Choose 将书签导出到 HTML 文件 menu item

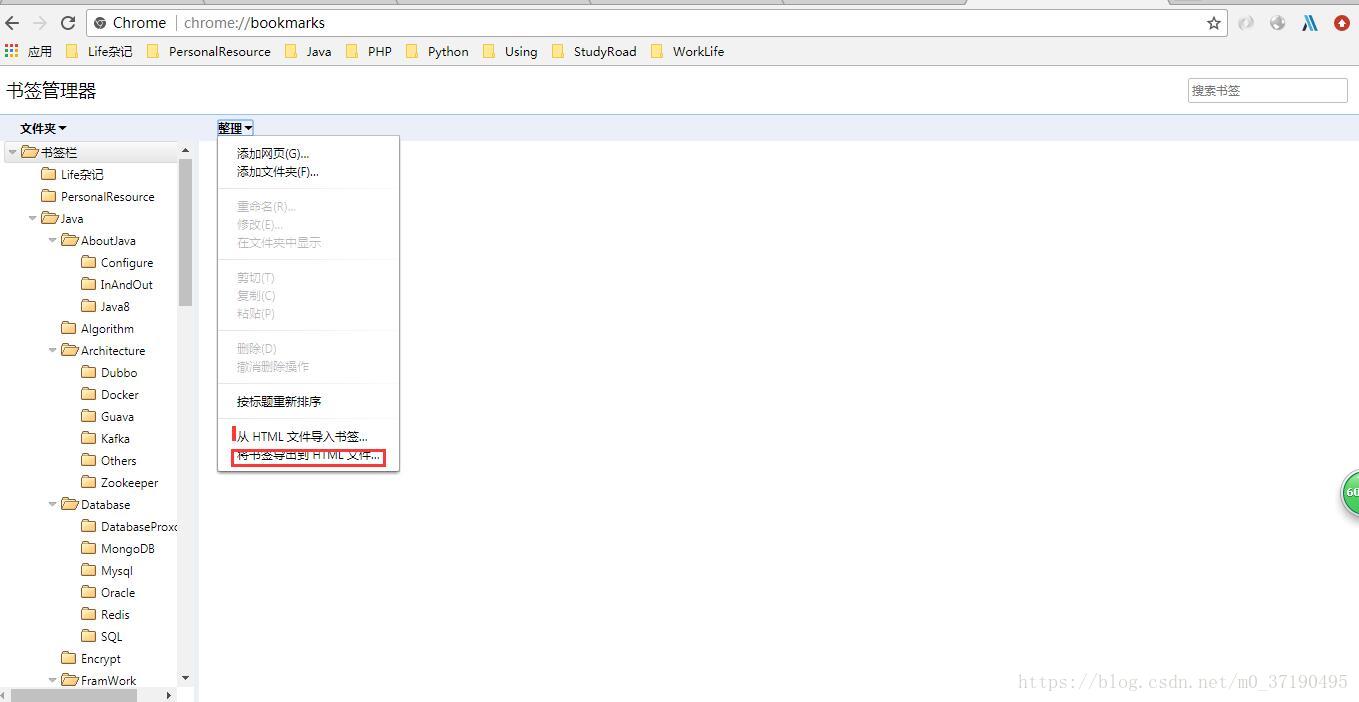pyautogui.click(x=308, y=456)
